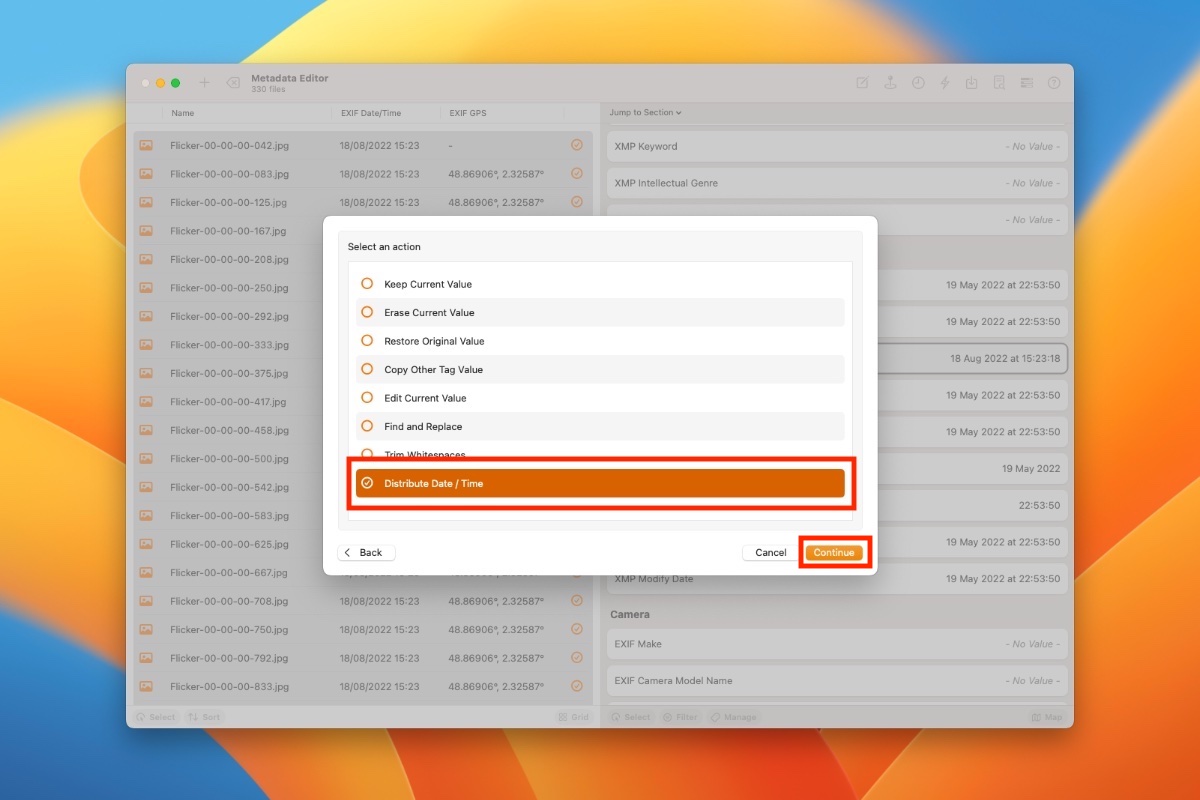Click Select under the file list
The image size is (1200, 800).
click(x=156, y=717)
